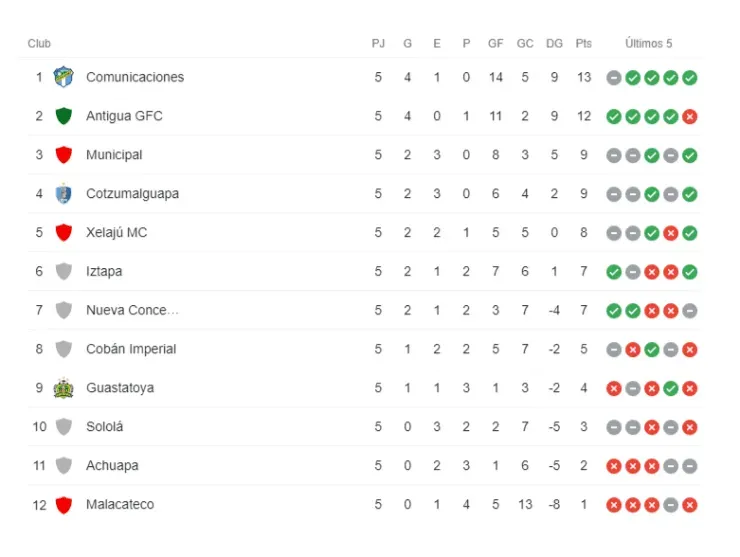
Task: Click the Club column header
Action: tap(39, 44)
